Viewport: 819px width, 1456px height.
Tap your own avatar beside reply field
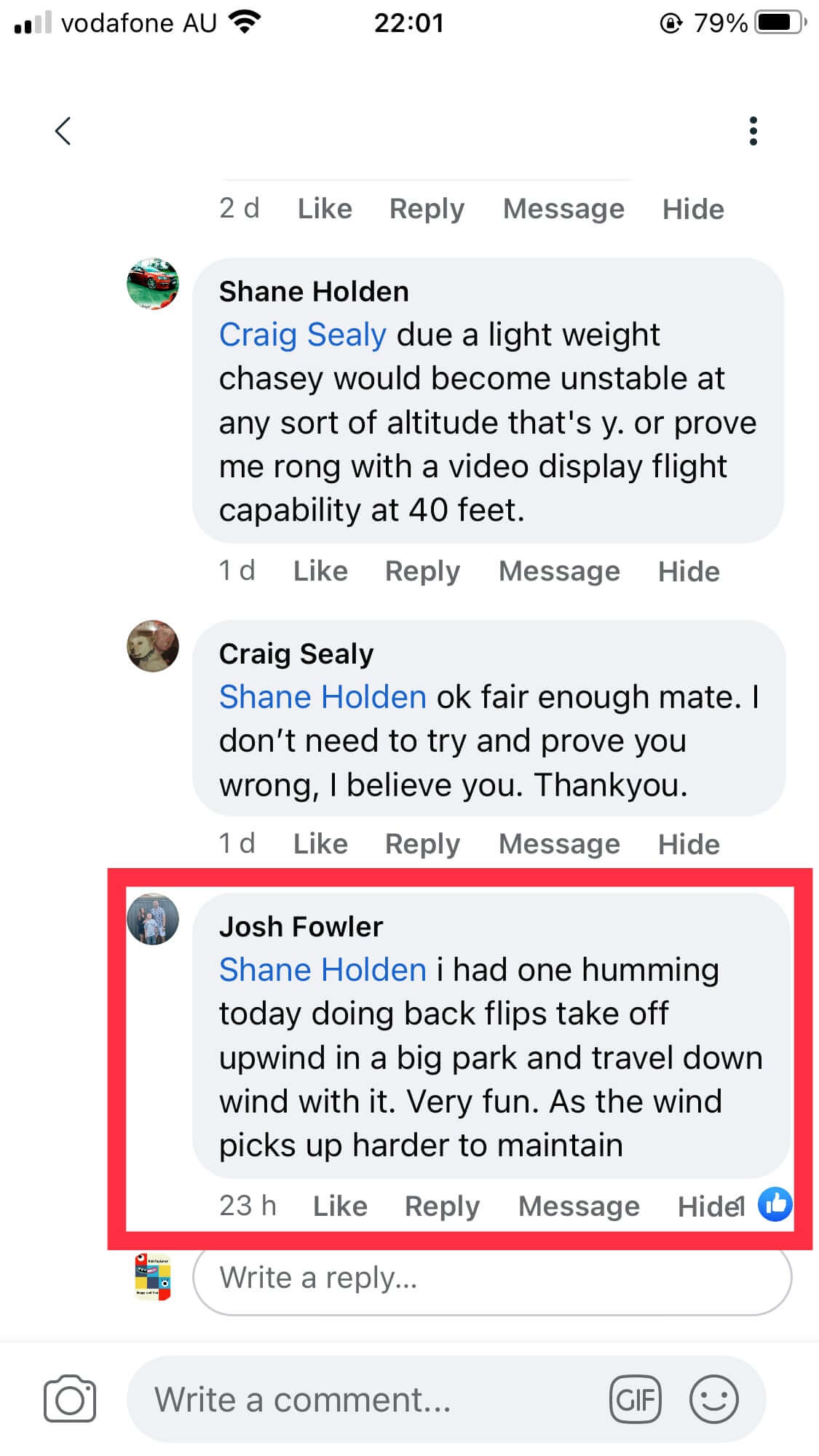[x=153, y=1277]
